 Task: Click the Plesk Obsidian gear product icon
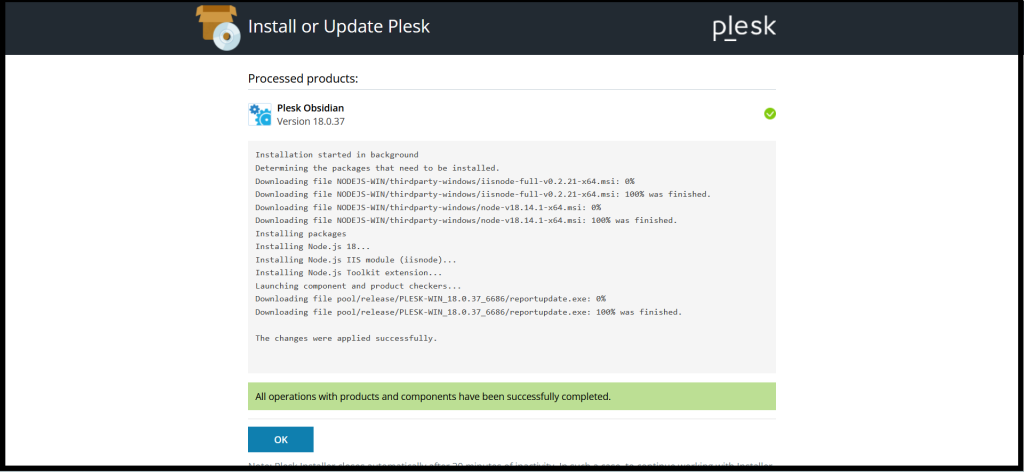pos(259,114)
